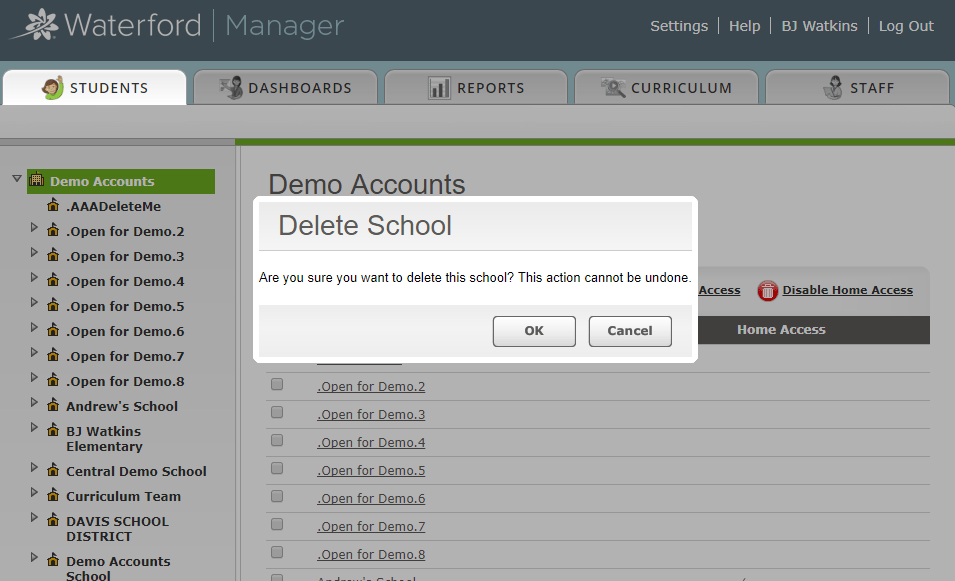Check the box for .Open for Demo.7 row
This screenshot has height=581, width=955.
(277, 524)
